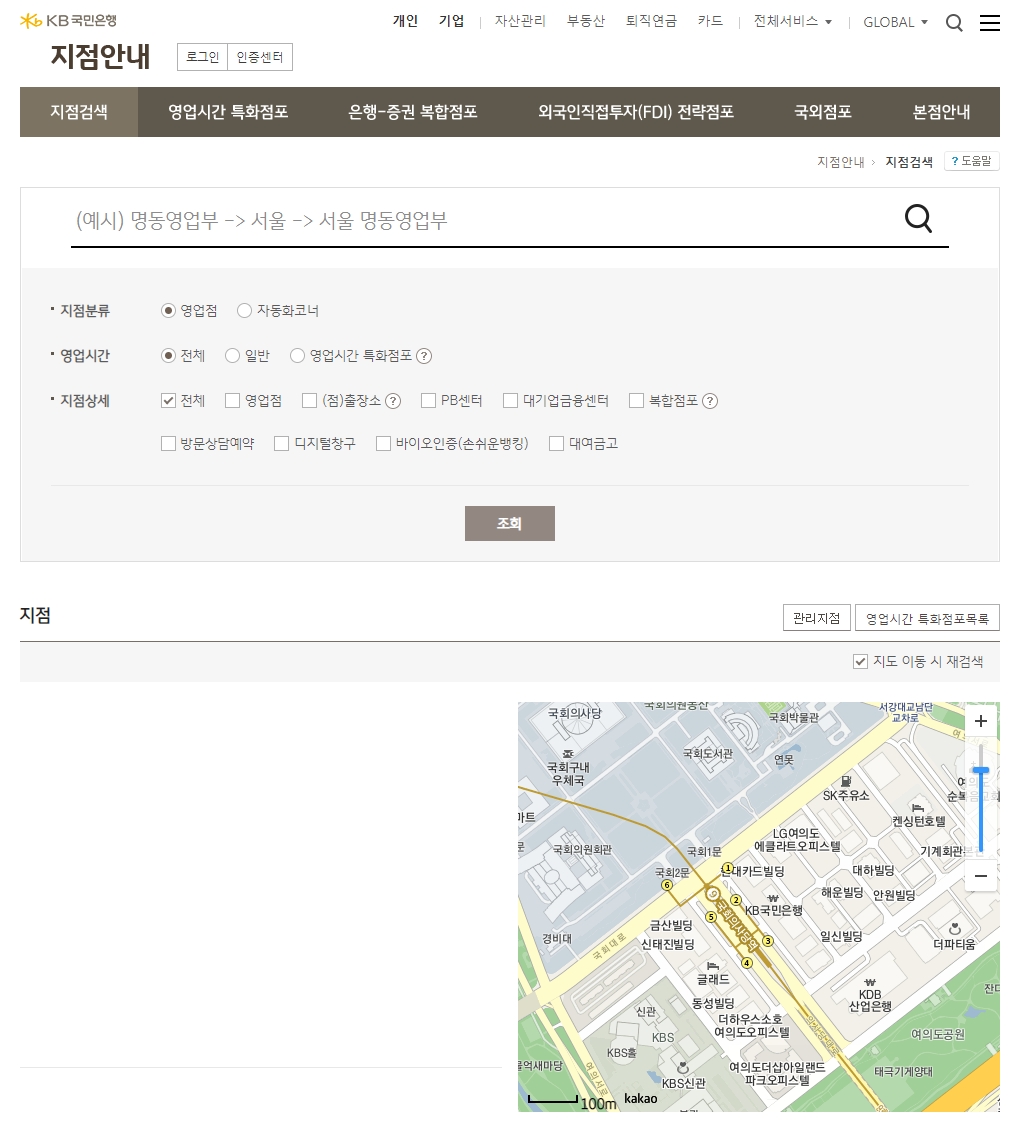The height and width of the screenshot is (1131, 1025).
Task: Click the 더파티움 icon on the map
Action: pyautogui.click(x=954, y=928)
